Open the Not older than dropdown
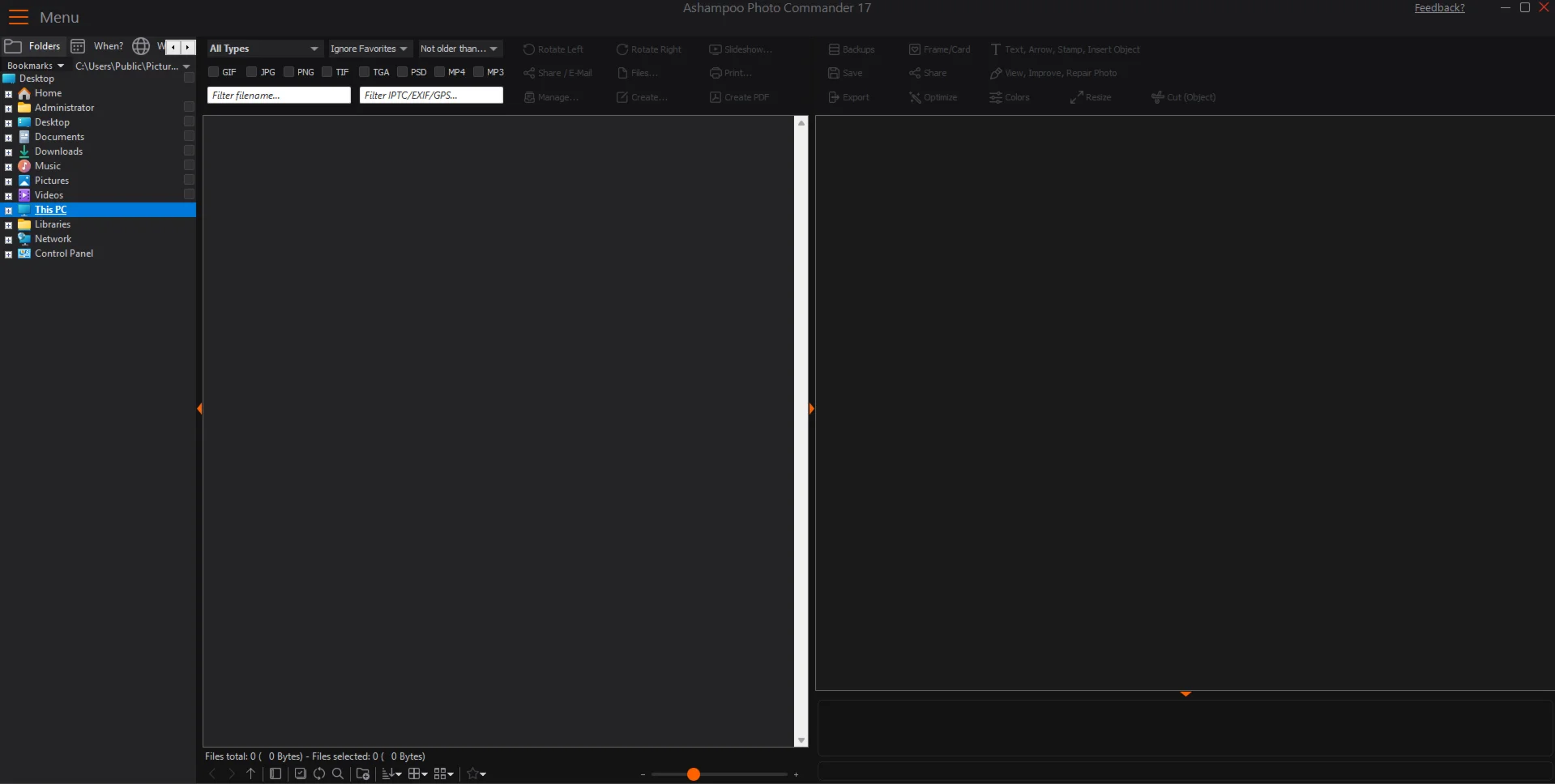 click(x=459, y=49)
